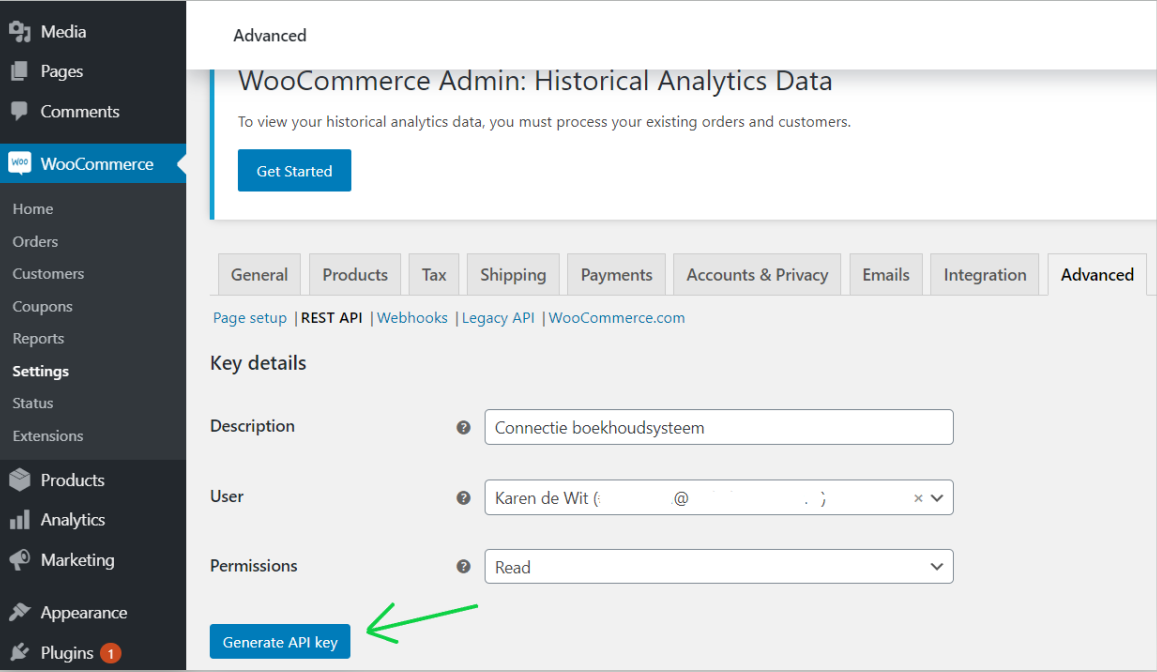
Task: Click the User field with Karen de Wit
Action: pyautogui.click(x=719, y=498)
